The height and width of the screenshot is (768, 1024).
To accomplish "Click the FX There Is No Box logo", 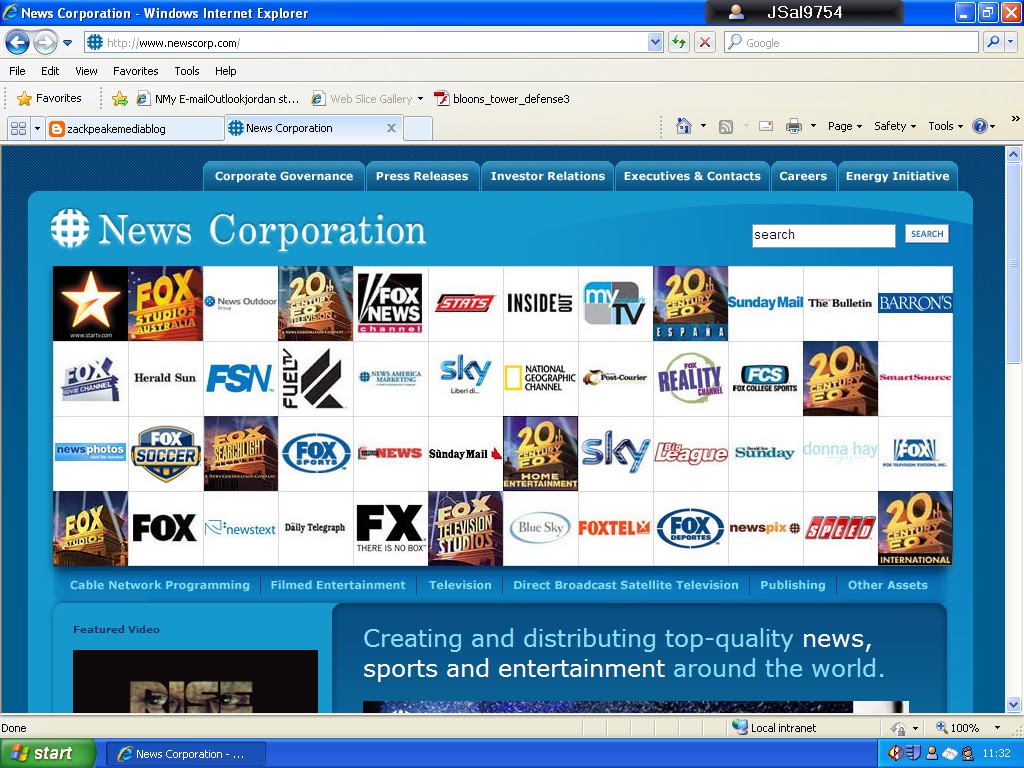I will point(391,528).
